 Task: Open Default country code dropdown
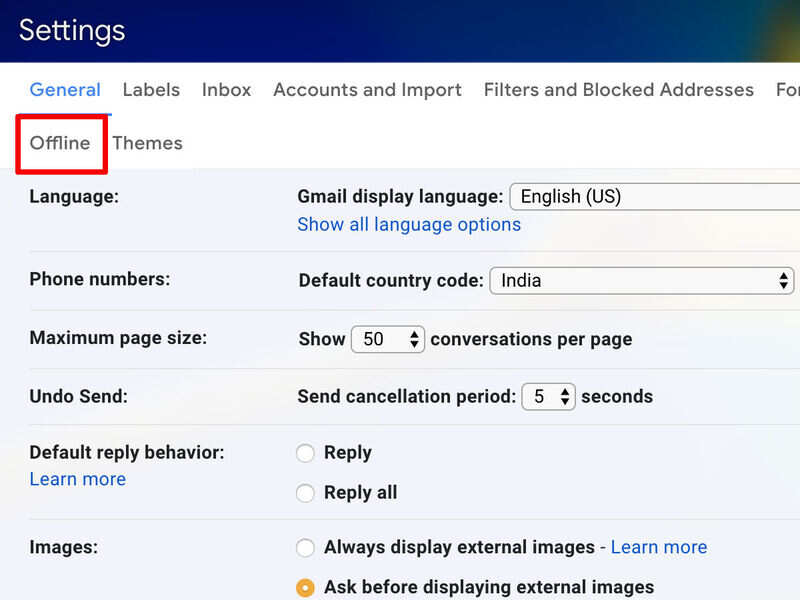(x=642, y=281)
